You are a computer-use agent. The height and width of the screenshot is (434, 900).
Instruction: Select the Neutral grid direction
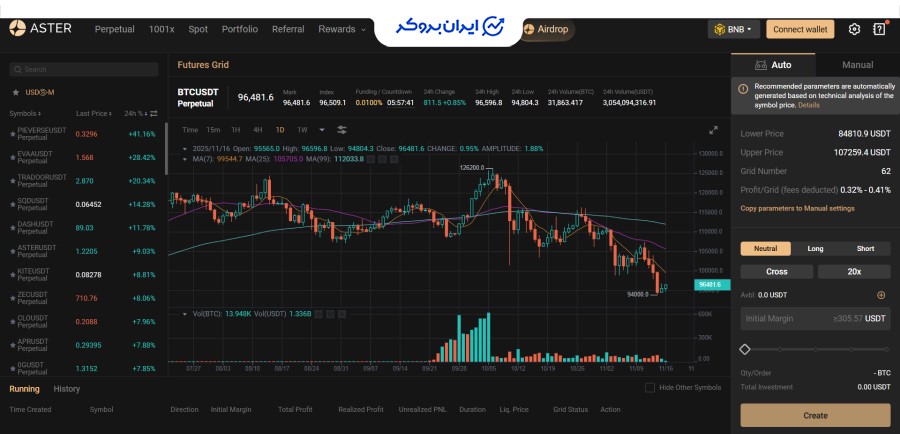(x=765, y=249)
